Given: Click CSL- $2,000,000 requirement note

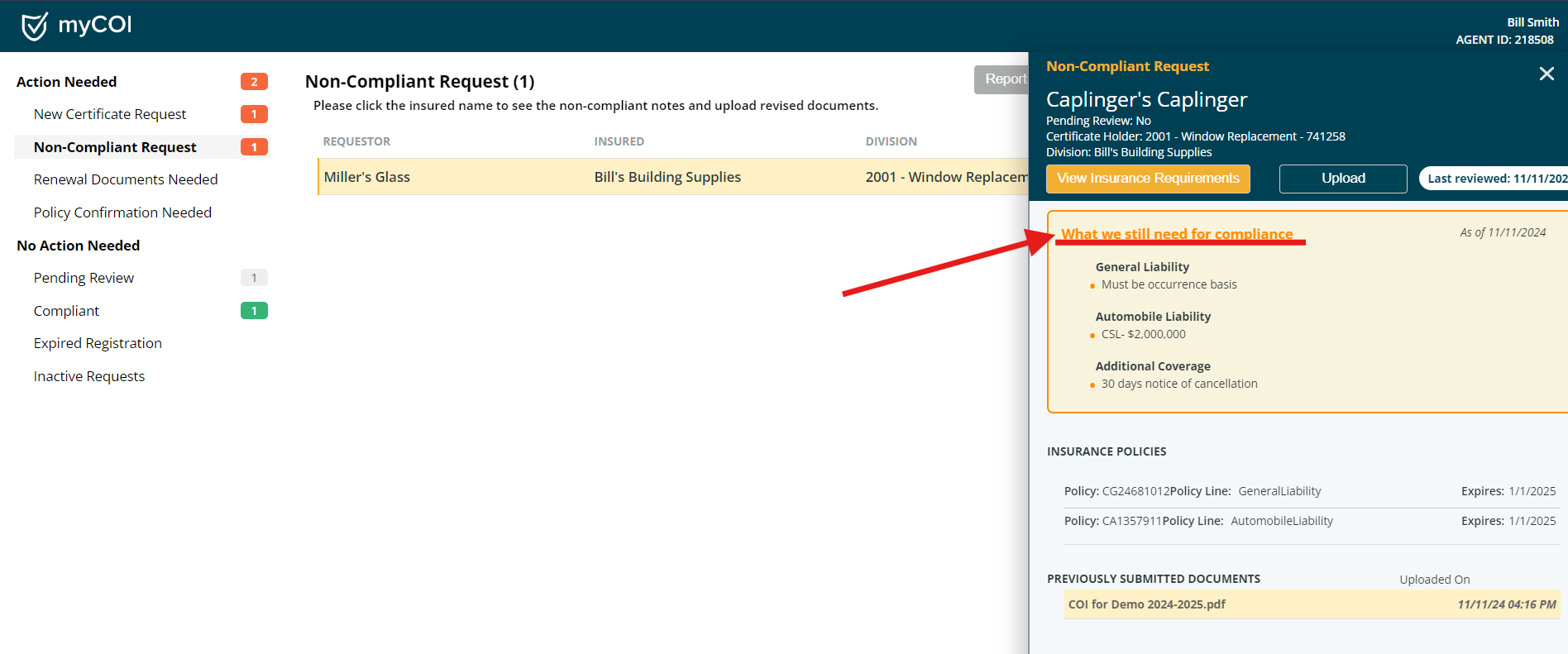Looking at the screenshot, I should [1144, 334].
